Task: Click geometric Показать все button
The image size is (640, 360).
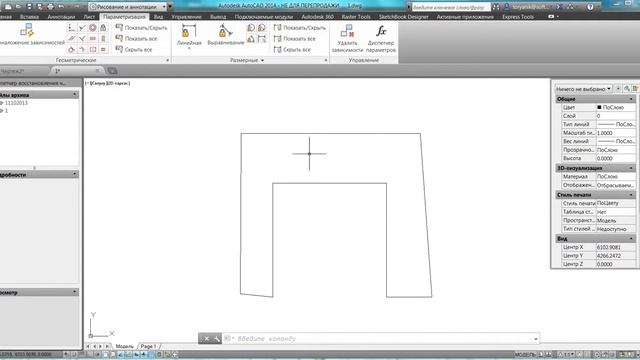Action: pyautogui.click(x=136, y=38)
